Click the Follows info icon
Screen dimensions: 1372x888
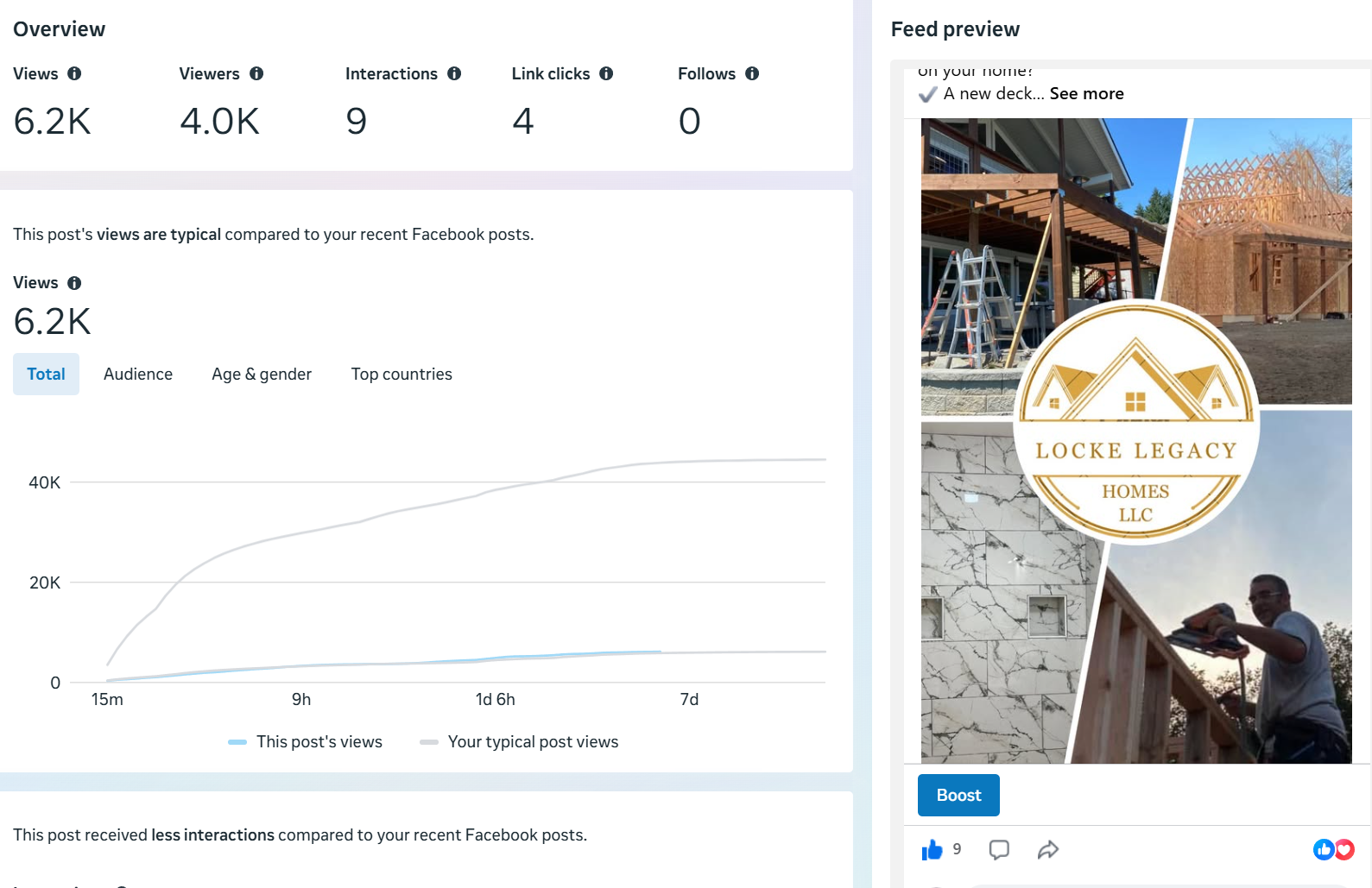click(x=752, y=74)
